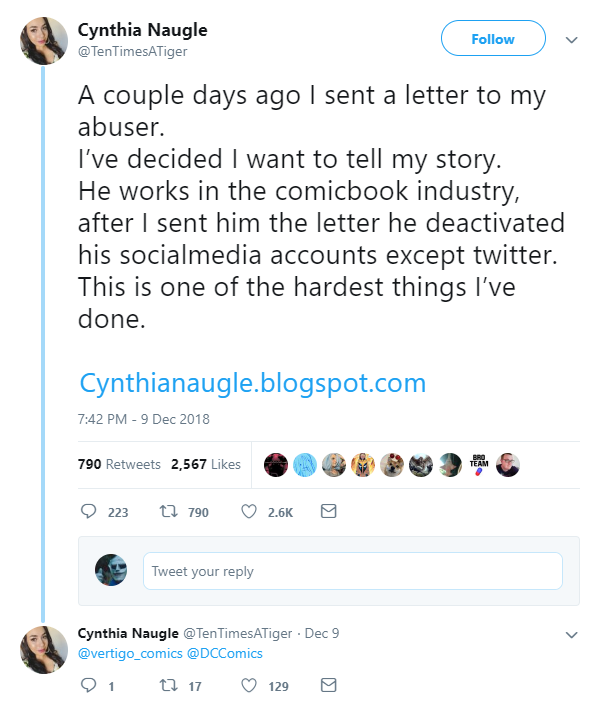Click the envelope icon under the main tweet
Viewport: 600px width, 703px height.
tap(329, 511)
